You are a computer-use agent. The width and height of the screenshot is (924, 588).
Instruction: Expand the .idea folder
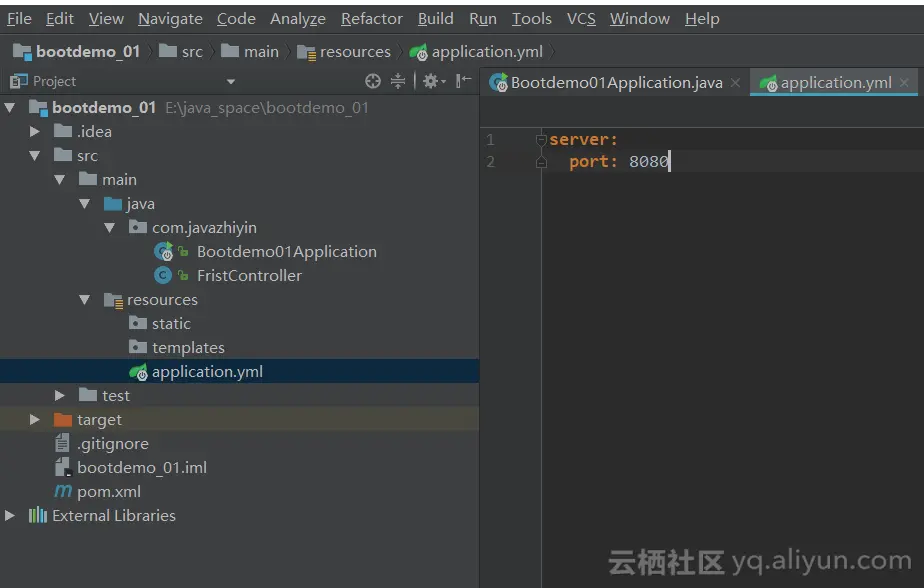(x=35, y=131)
